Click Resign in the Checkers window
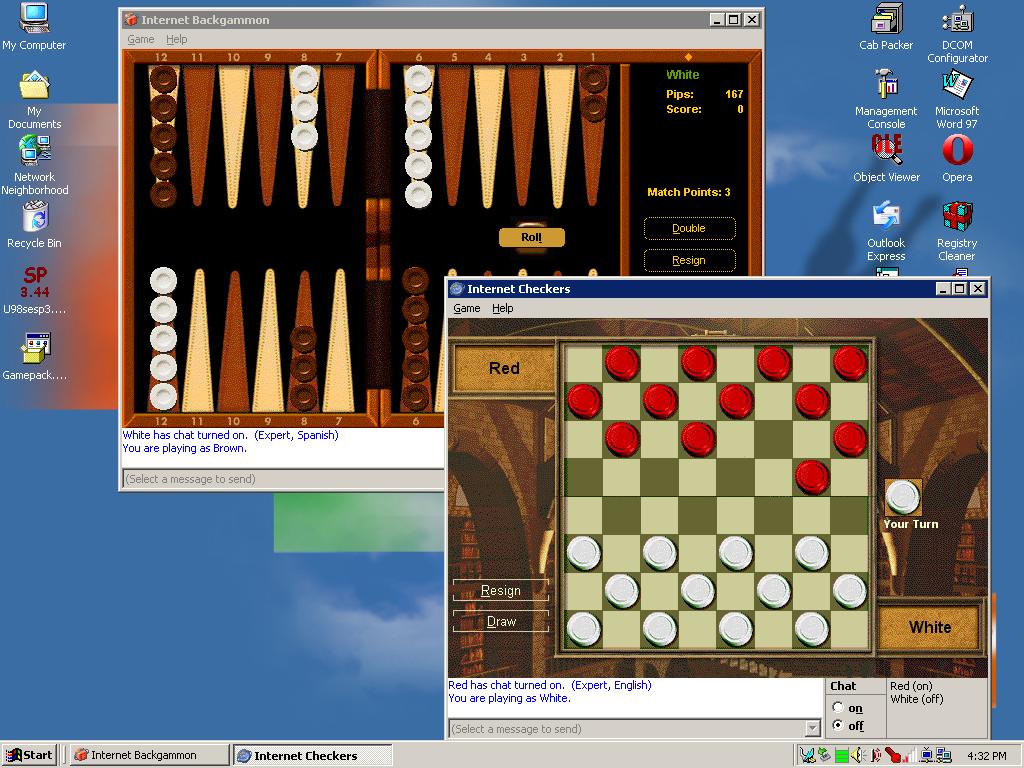 (501, 591)
